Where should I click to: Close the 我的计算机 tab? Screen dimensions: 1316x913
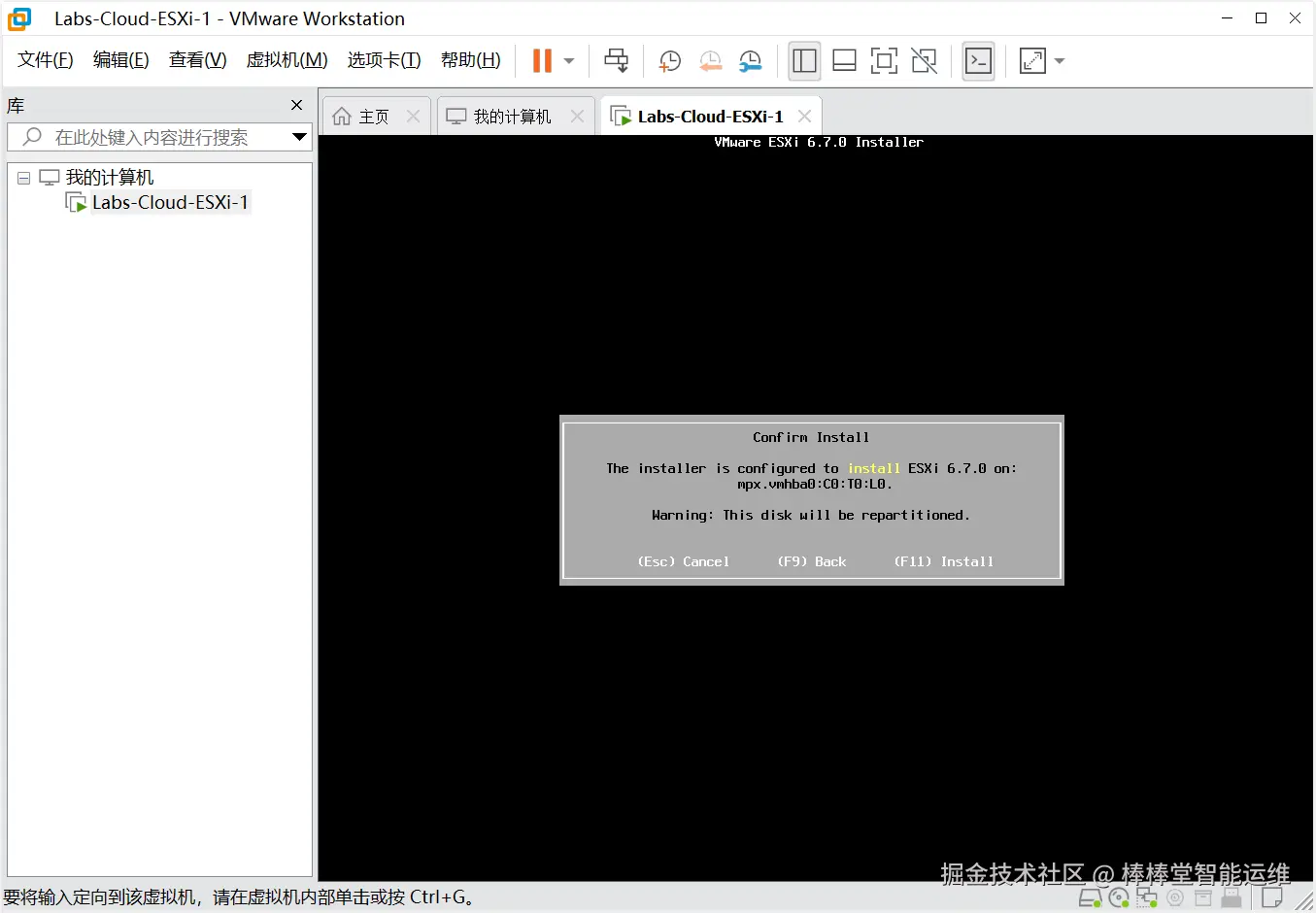(577, 117)
